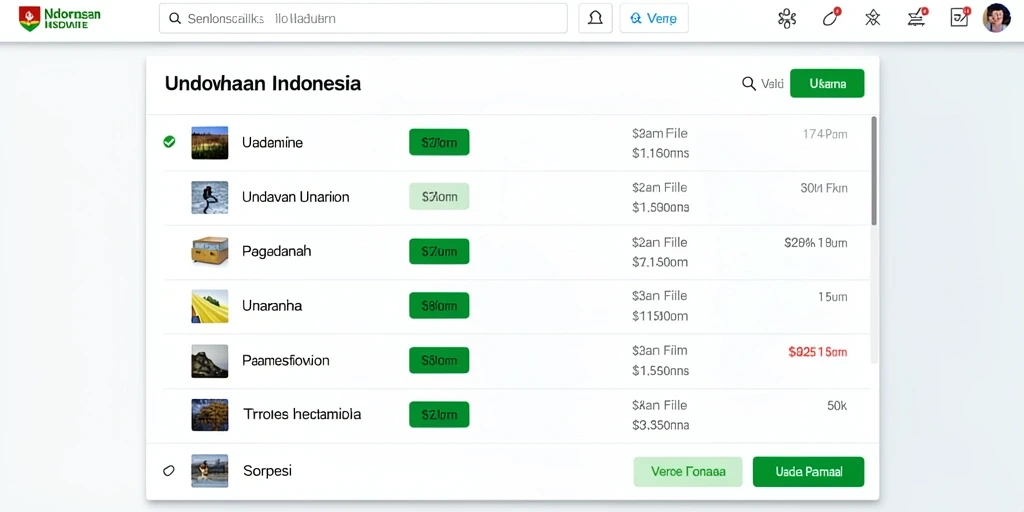Select the Trroles hectamipla item name
The width and height of the screenshot is (1024, 512).
[x=302, y=414]
